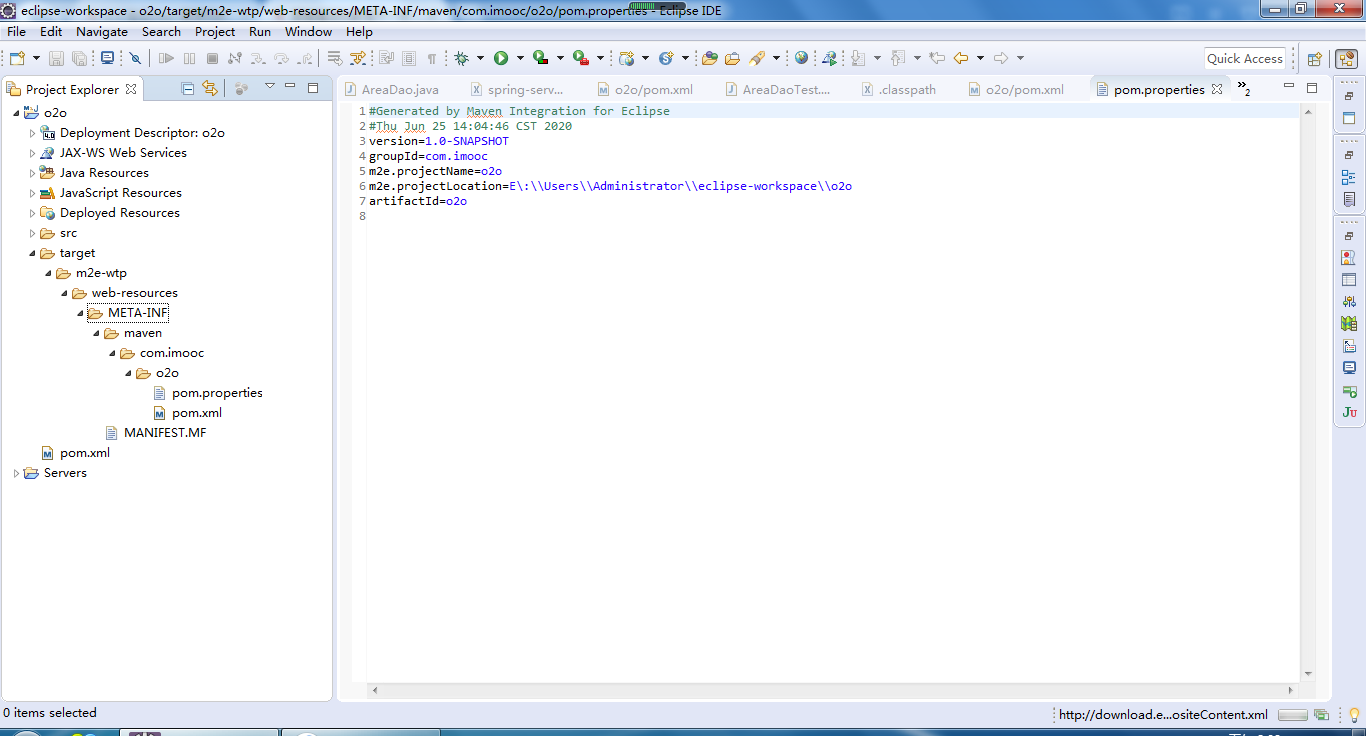The image size is (1366, 736).
Task: Click the download progress bar in status bar
Action: (x=1293, y=715)
